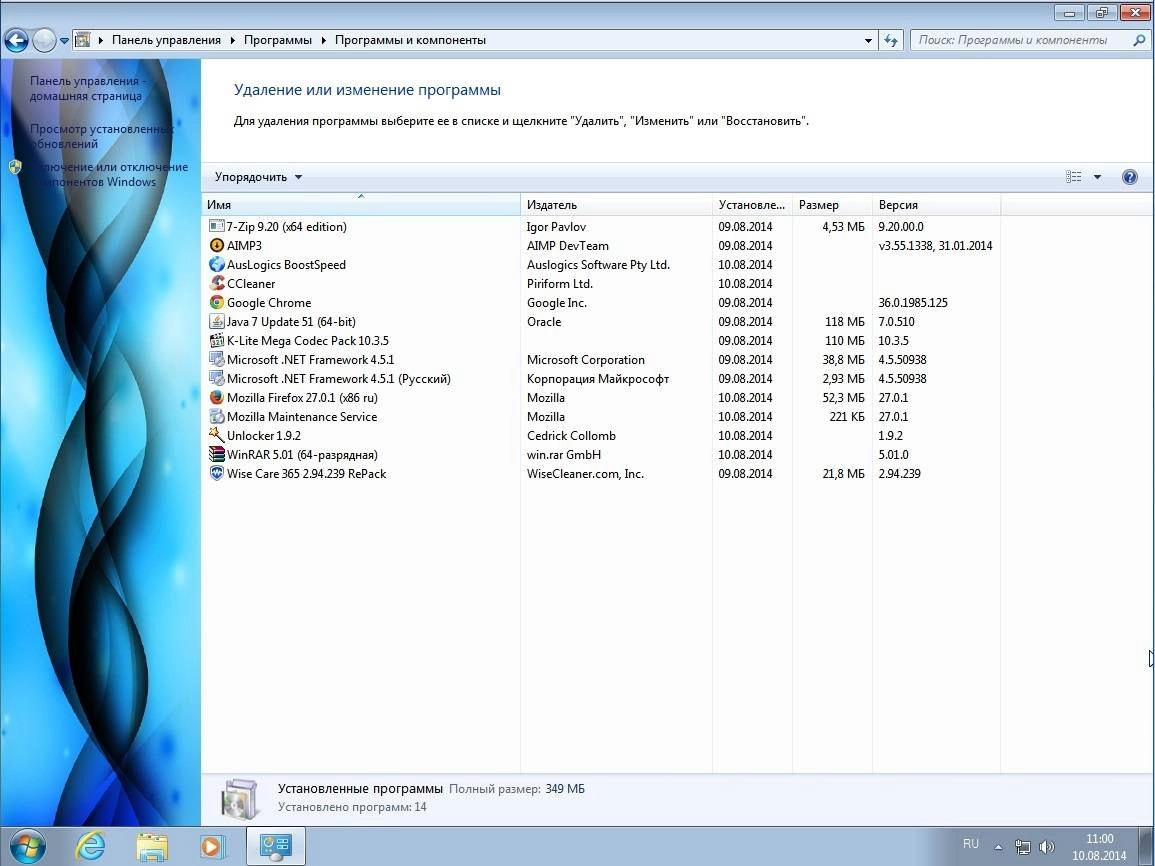1155x866 pixels.
Task: Click the Control Panel icon in address bar
Action: (x=82, y=40)
